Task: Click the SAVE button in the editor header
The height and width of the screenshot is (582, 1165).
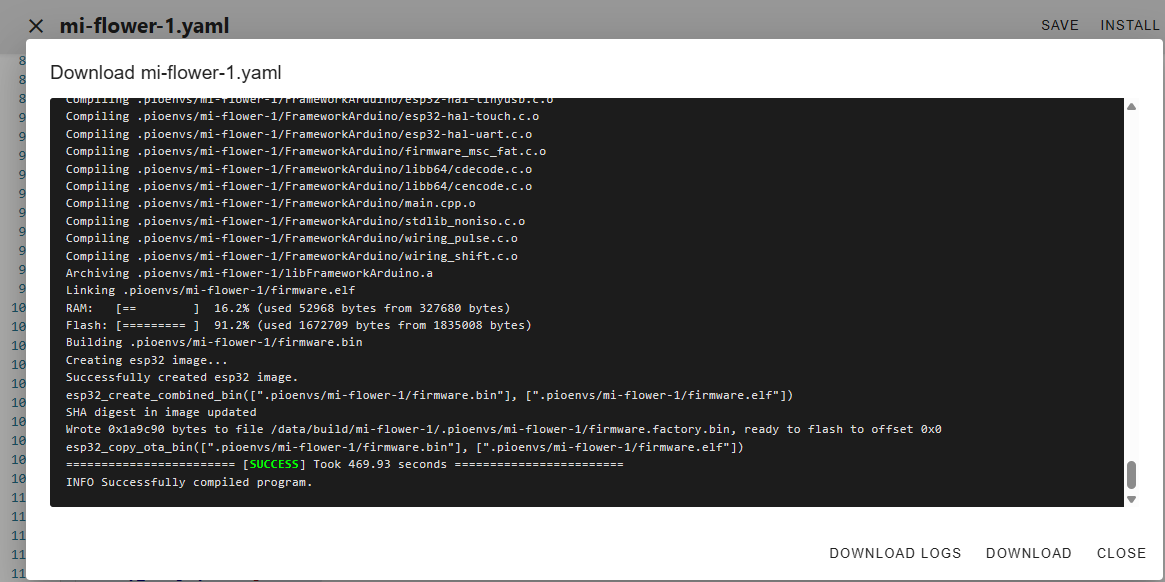Action: point(1059,25)
